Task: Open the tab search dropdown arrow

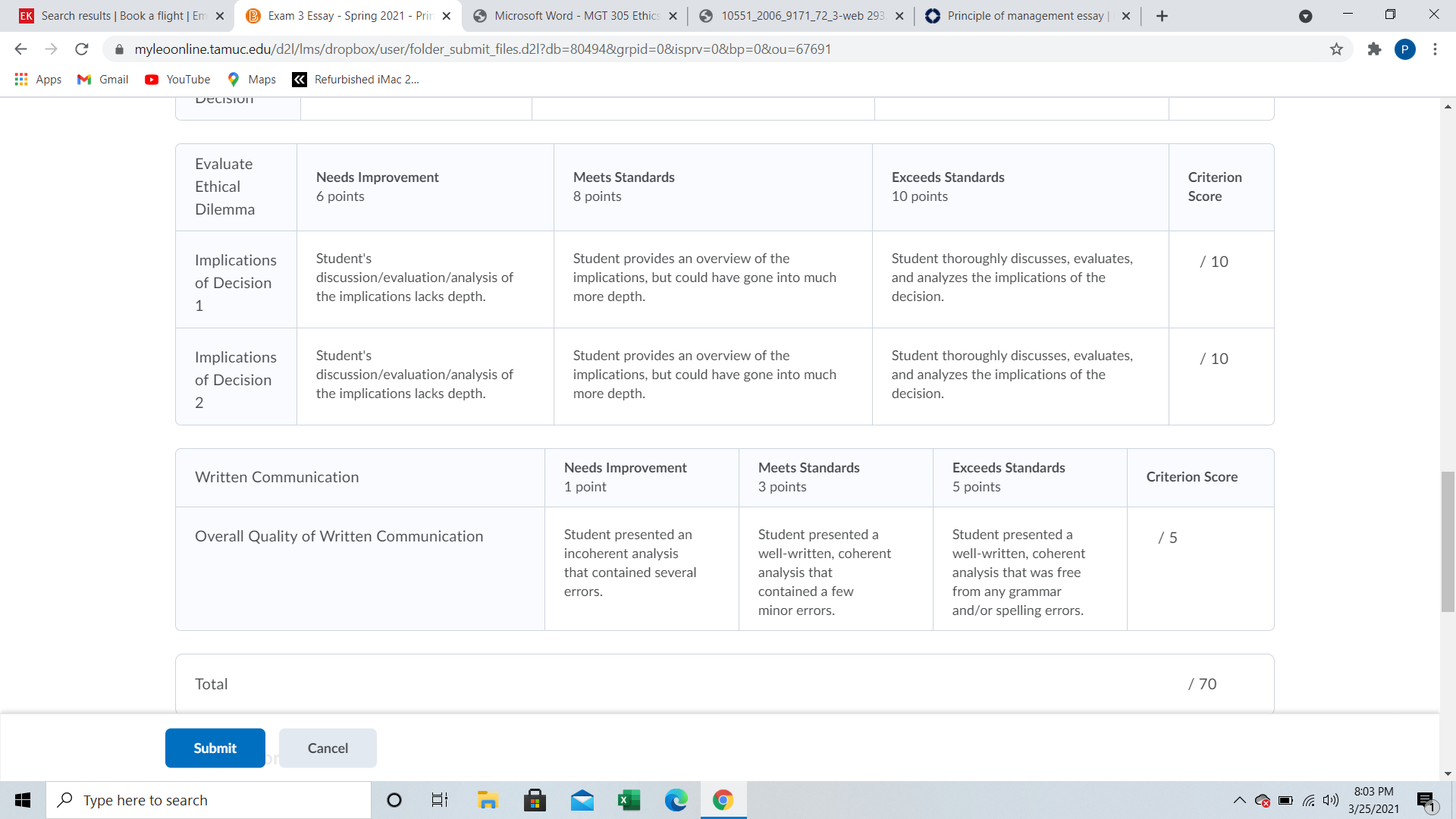Action: tap(1305, 16)
